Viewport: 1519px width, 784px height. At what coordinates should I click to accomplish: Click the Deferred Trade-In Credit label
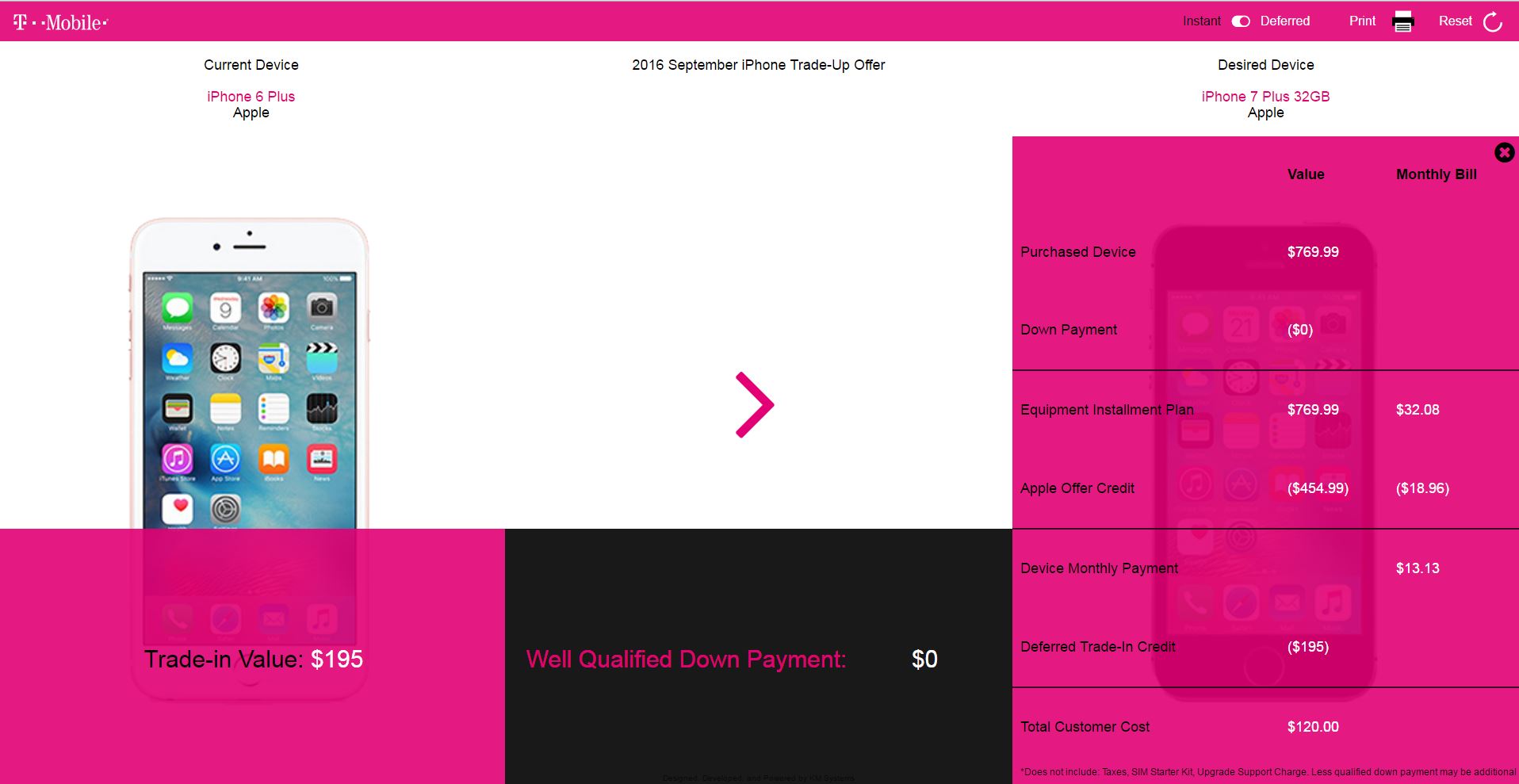point(1097,647)
